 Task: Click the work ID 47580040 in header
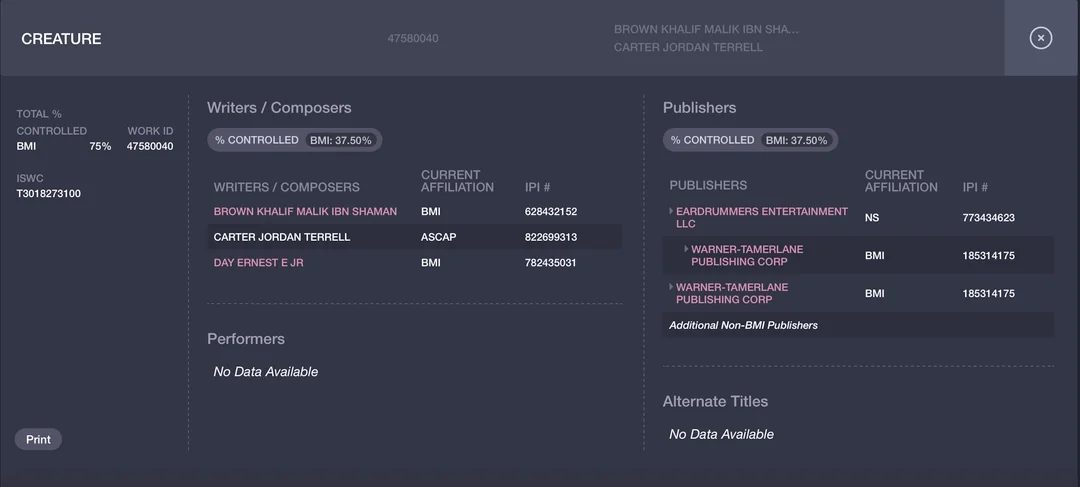[413, 39]
